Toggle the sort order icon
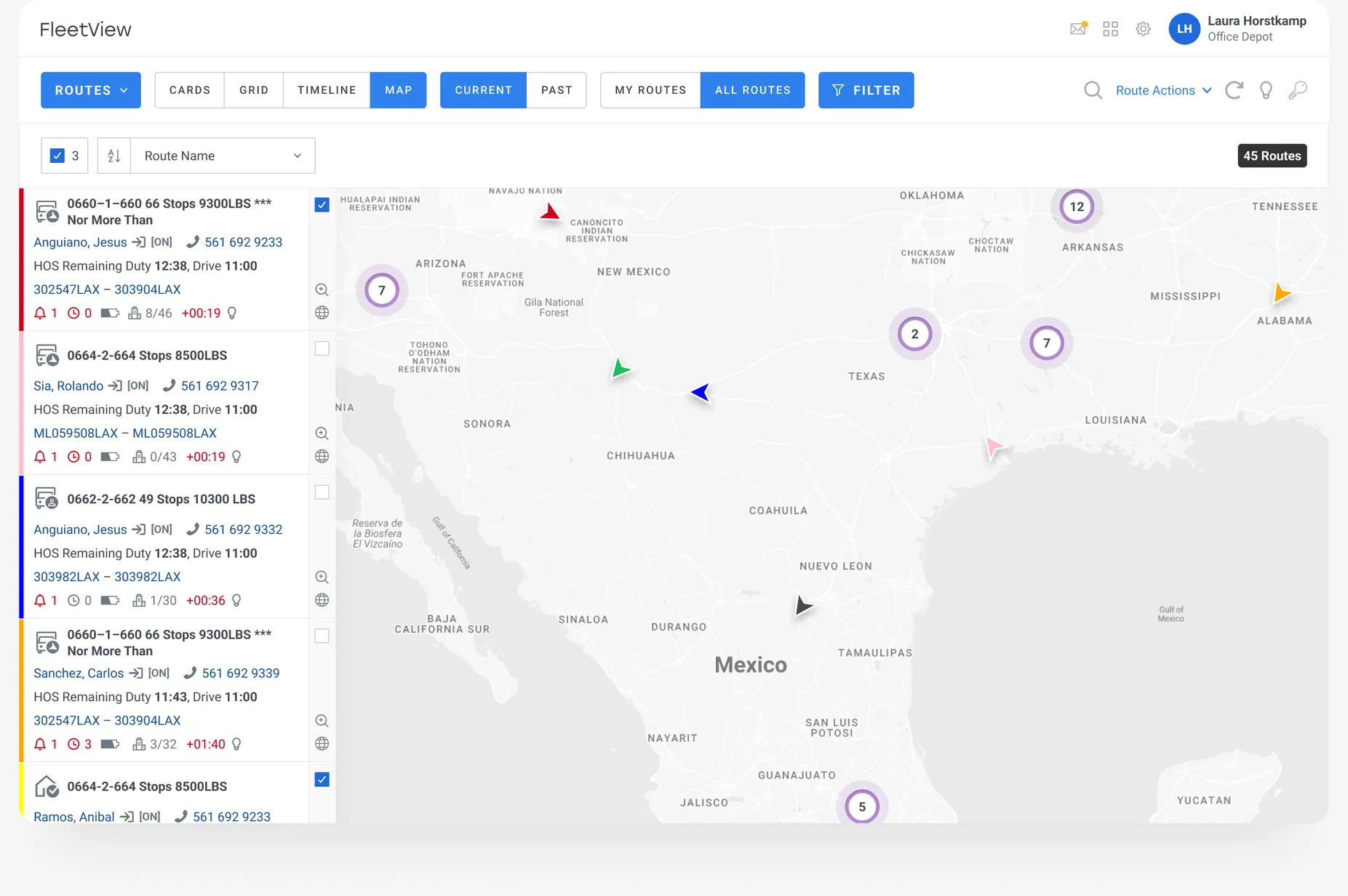 [x=114, y=156]
